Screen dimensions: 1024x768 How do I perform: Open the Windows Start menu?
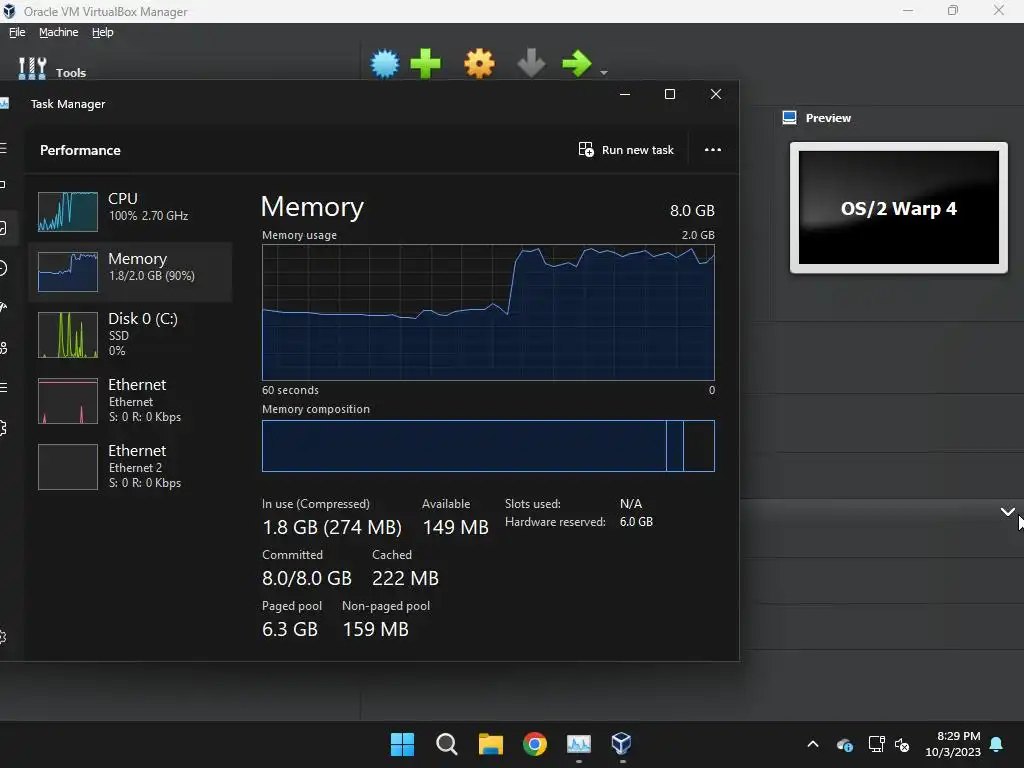point(402,744)
